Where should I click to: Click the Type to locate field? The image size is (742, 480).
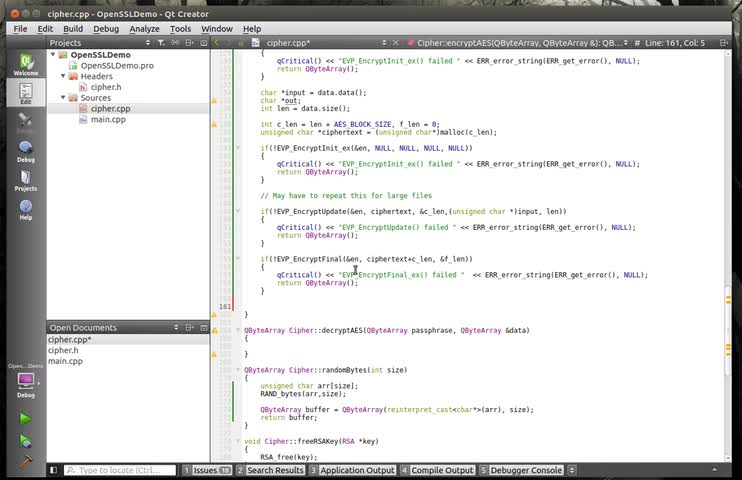click(120, 470)
